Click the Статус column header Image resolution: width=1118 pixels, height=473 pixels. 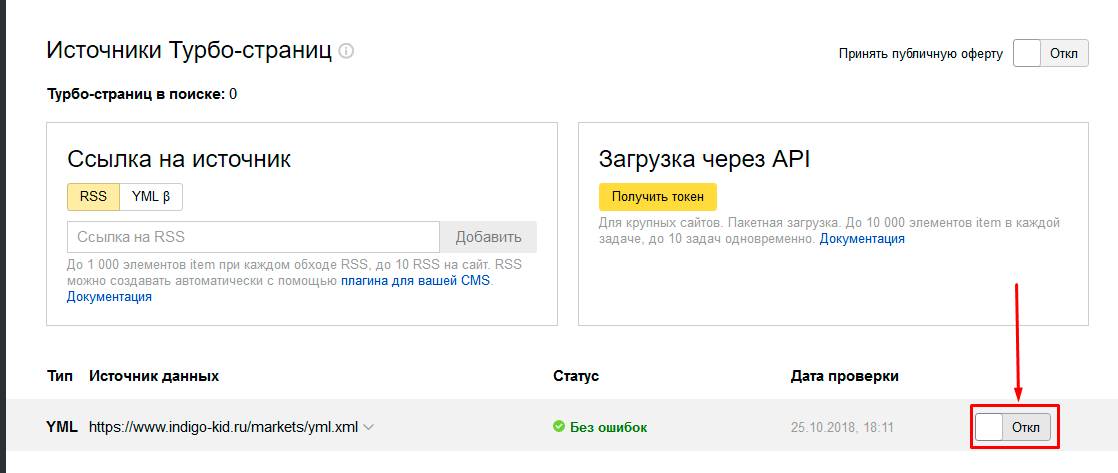click(x=576, y=376)
